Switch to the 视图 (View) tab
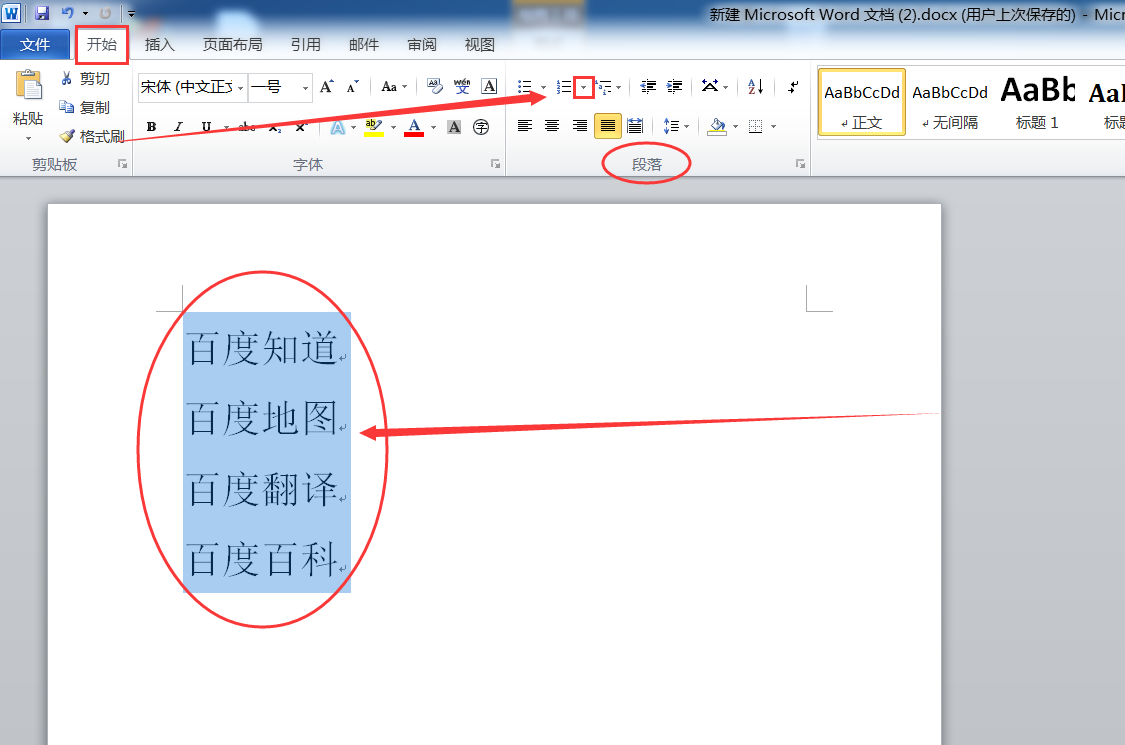This screenshot has height=745, width=1125. (479, 44)
